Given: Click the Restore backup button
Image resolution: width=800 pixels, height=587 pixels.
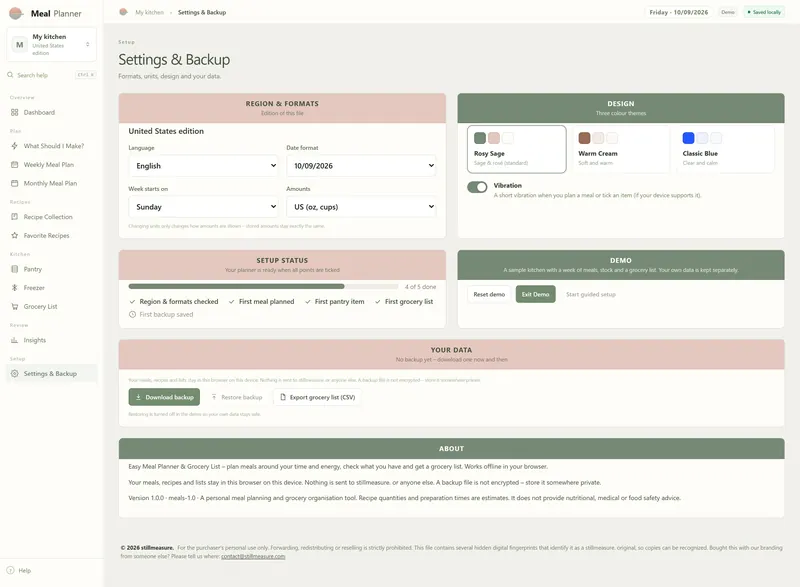Looking at the screenshot, I should click(x=237, y=397).
